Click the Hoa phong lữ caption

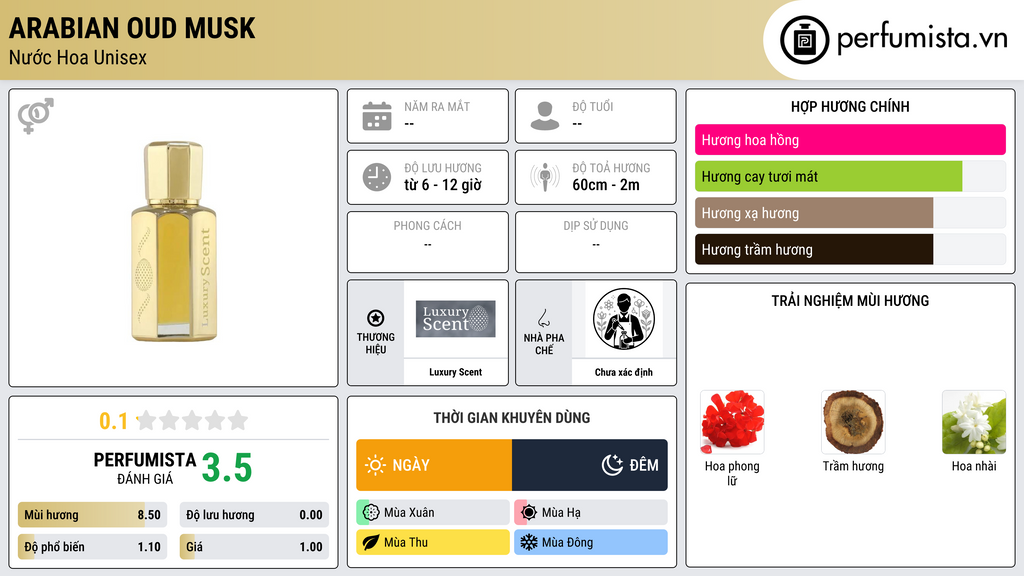point(732,473)
